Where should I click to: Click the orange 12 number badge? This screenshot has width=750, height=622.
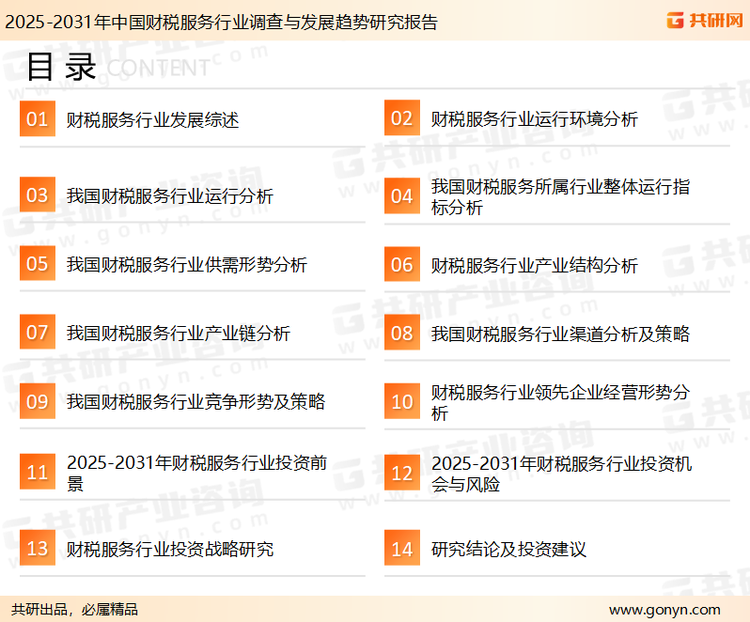[x=402, y=473]
